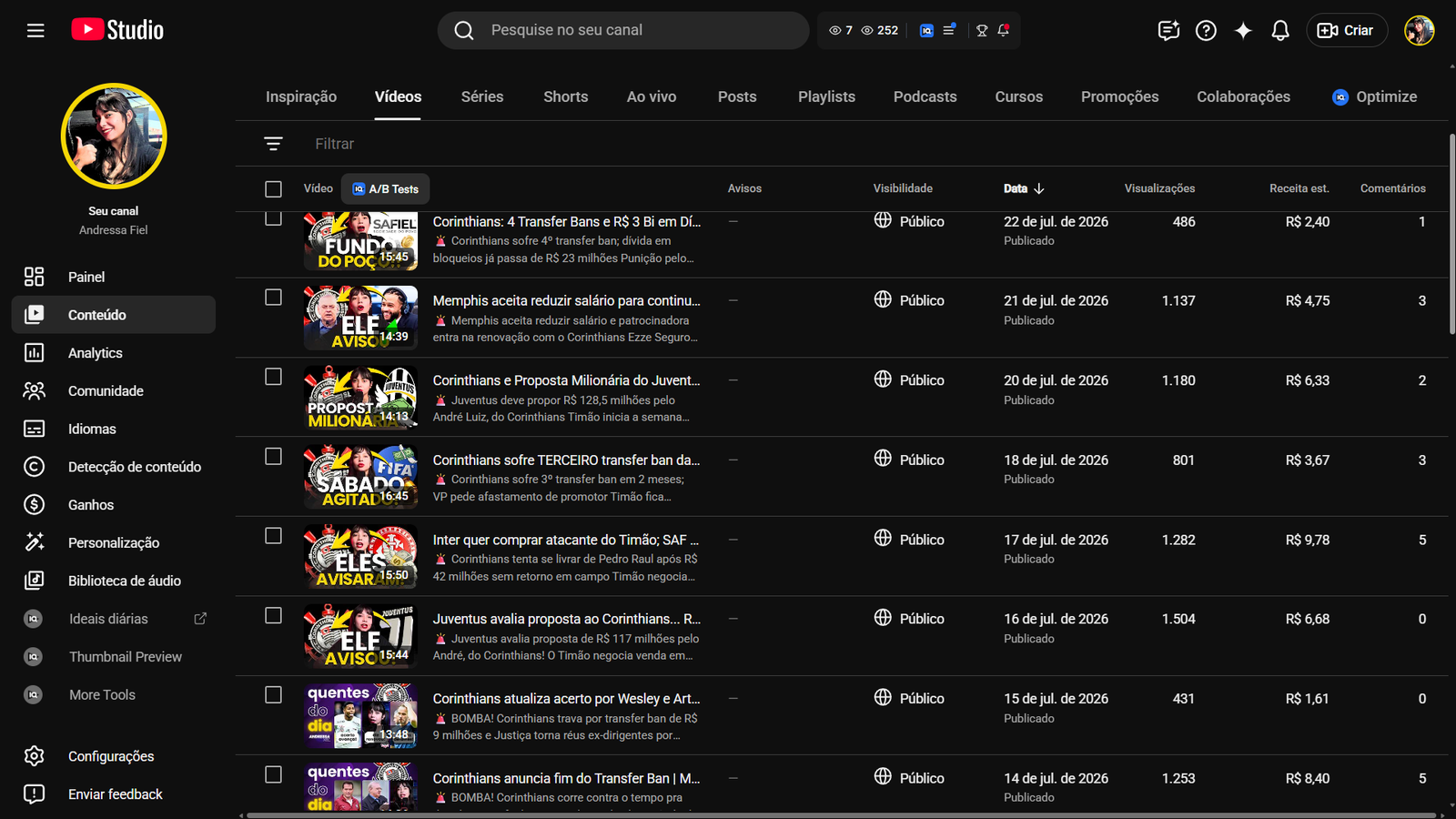Tick the select-all checkbox in the table header
Viewport: 1456px width, 819px height.
pos(273,189)
